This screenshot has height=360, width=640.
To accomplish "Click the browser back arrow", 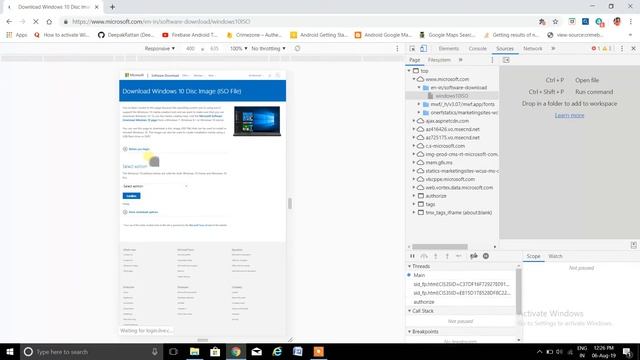I will 9,22.
